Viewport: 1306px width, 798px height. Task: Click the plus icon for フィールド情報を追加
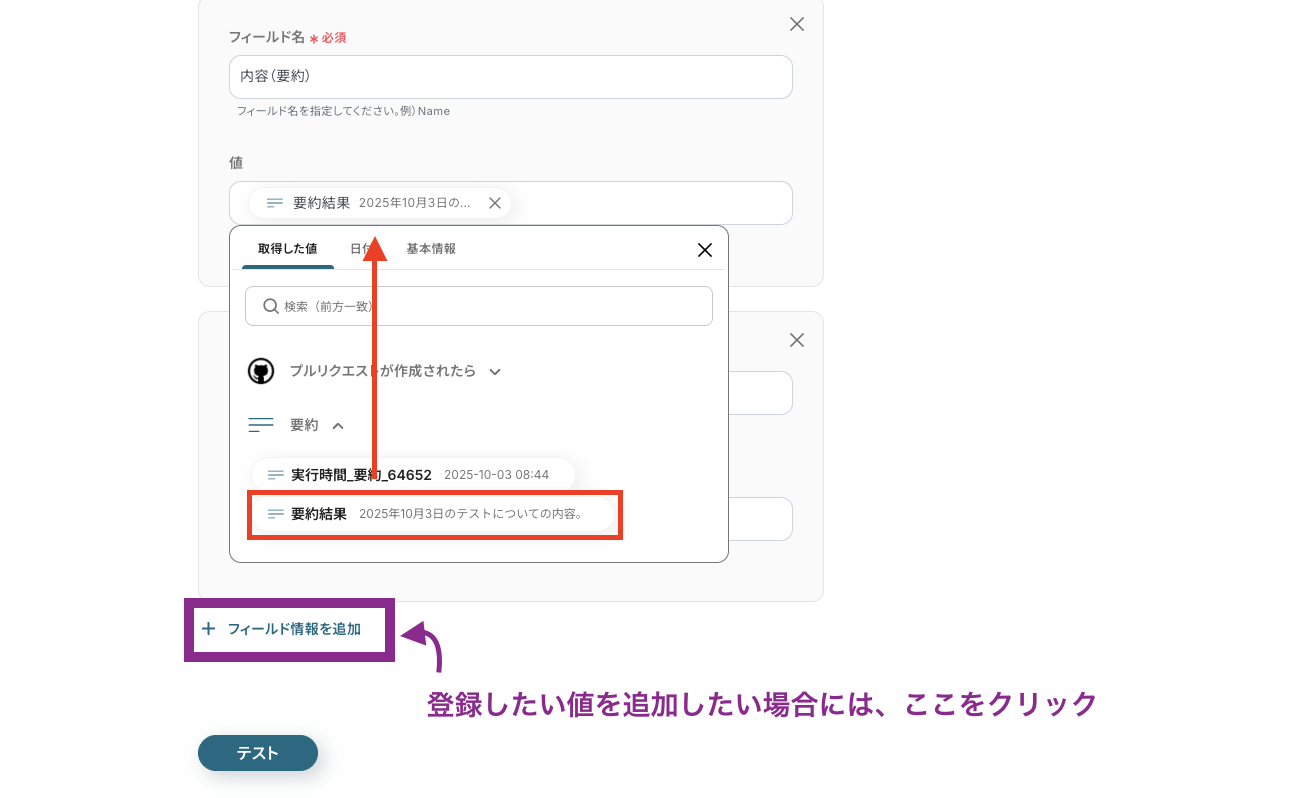(208, 629)
